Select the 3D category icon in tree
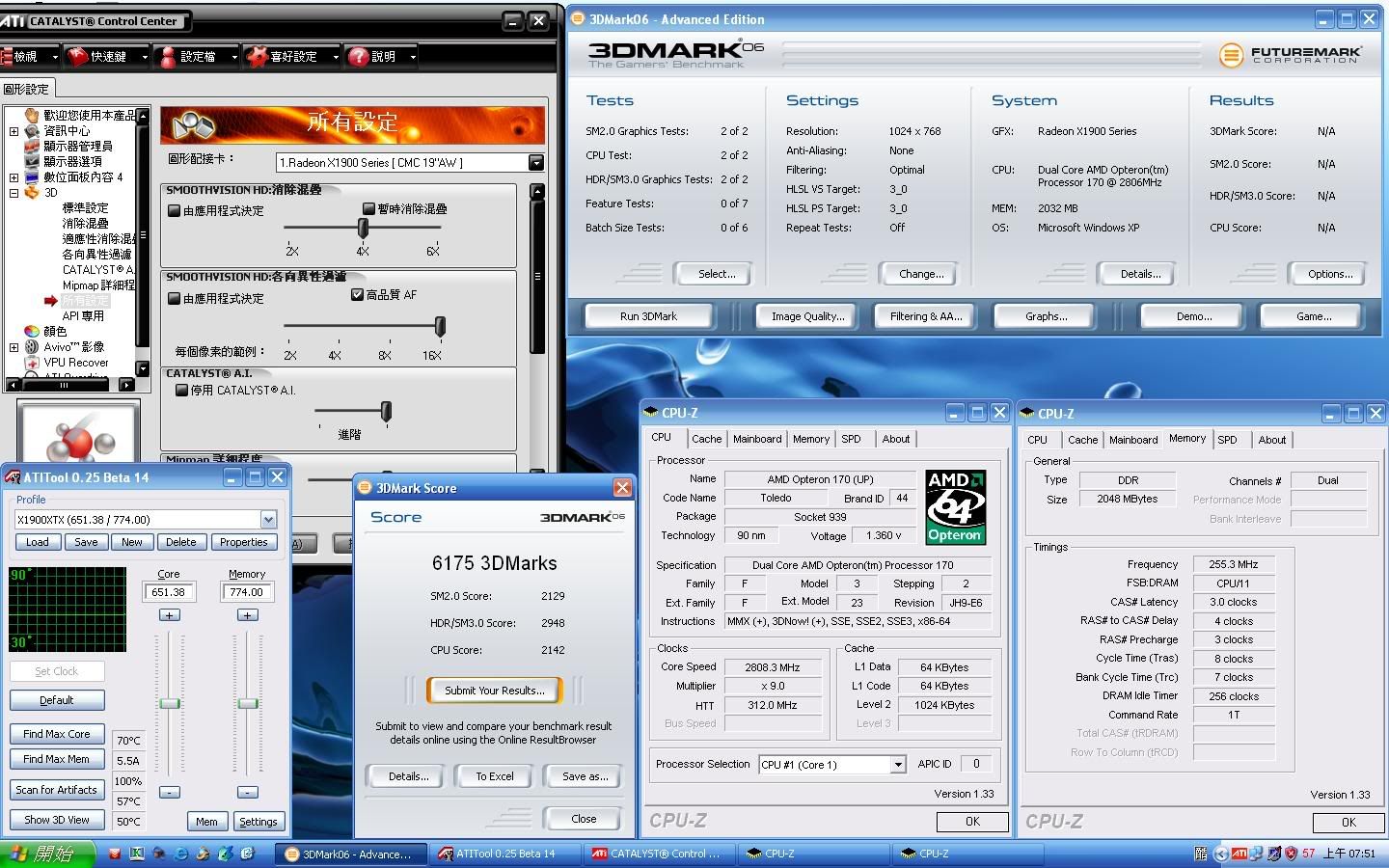The height and width of the screenshot is (868, 1389). pos(32,192)
